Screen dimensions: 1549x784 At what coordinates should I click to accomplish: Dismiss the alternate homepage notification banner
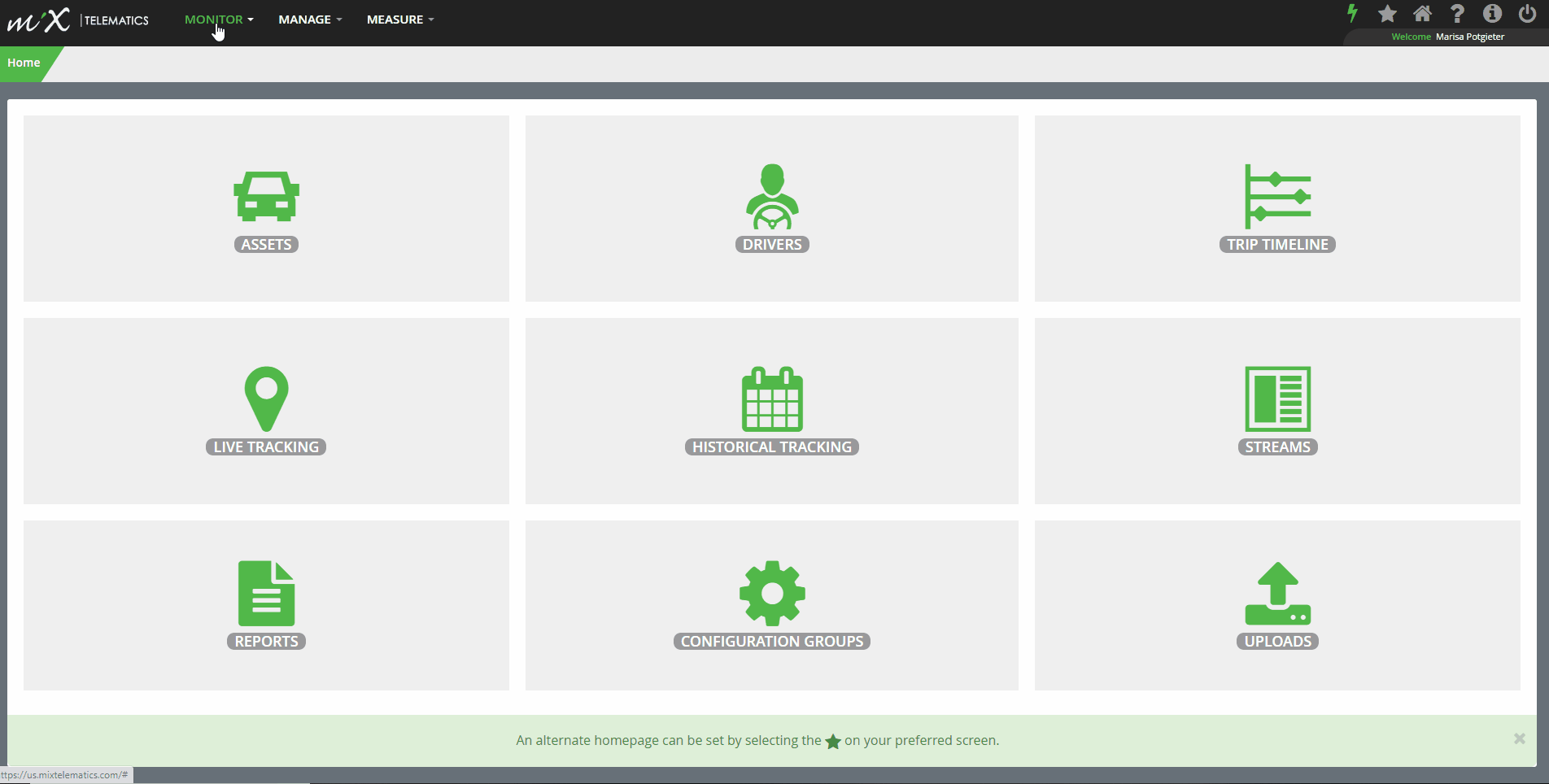point(1519,738)
